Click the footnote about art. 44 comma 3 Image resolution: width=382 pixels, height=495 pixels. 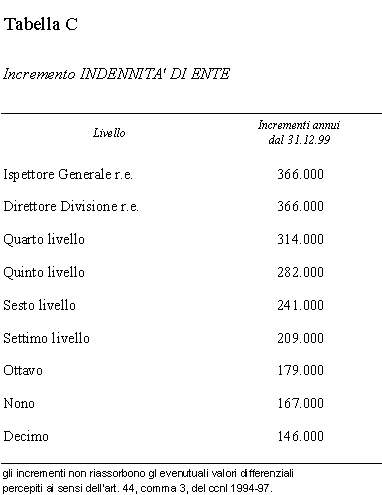[x=148, y=481]
